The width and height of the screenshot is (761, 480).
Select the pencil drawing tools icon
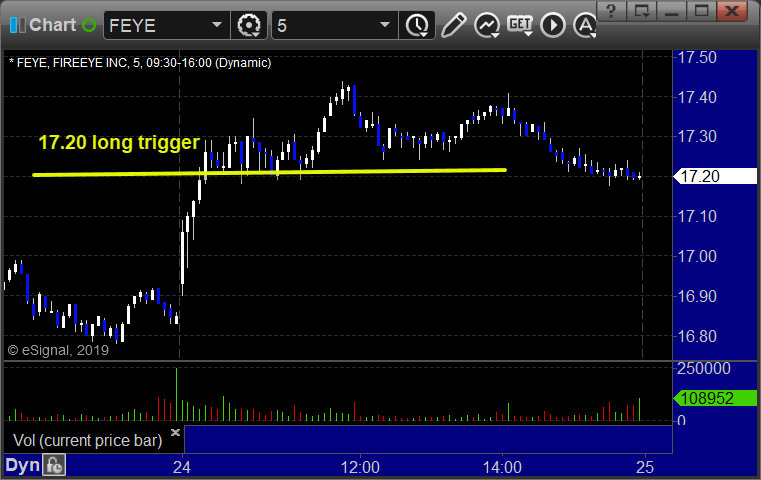[453, 25]
